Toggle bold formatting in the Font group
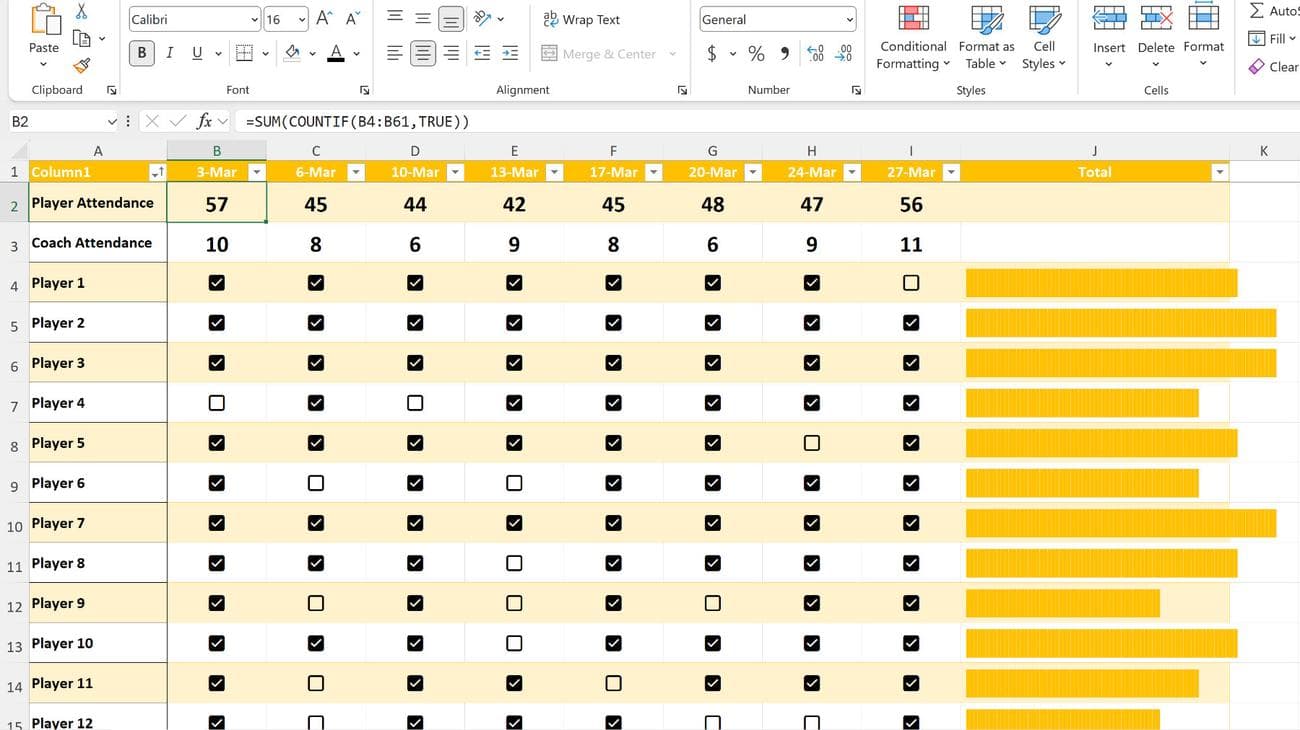This screenshot has width=1300, height=730. point(140,52)
